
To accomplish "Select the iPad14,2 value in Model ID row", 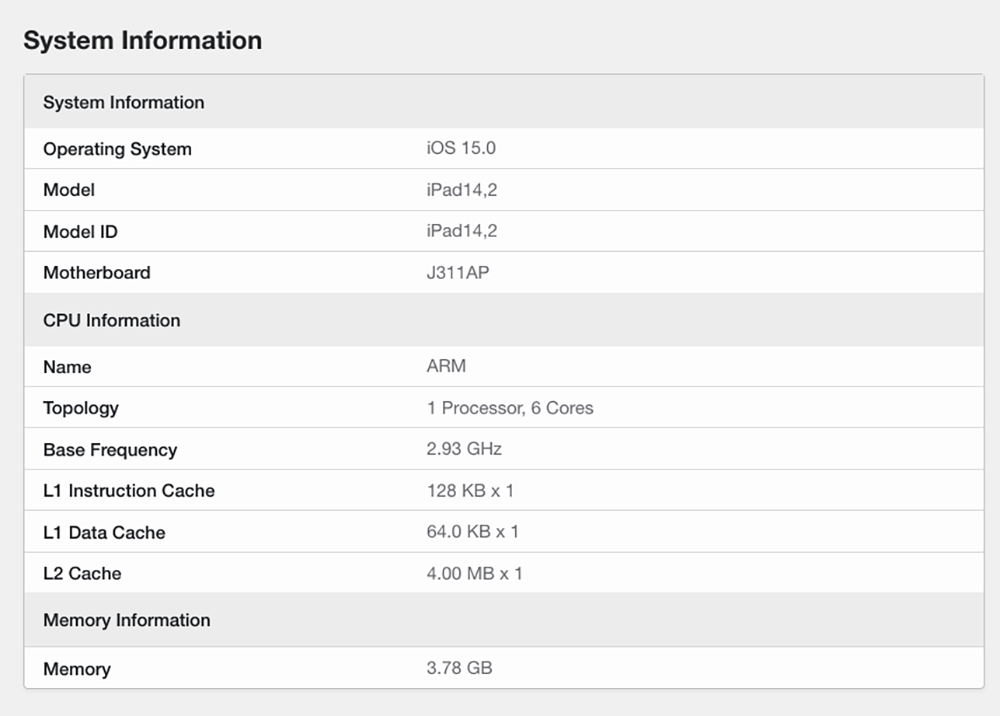I will 462,231.
